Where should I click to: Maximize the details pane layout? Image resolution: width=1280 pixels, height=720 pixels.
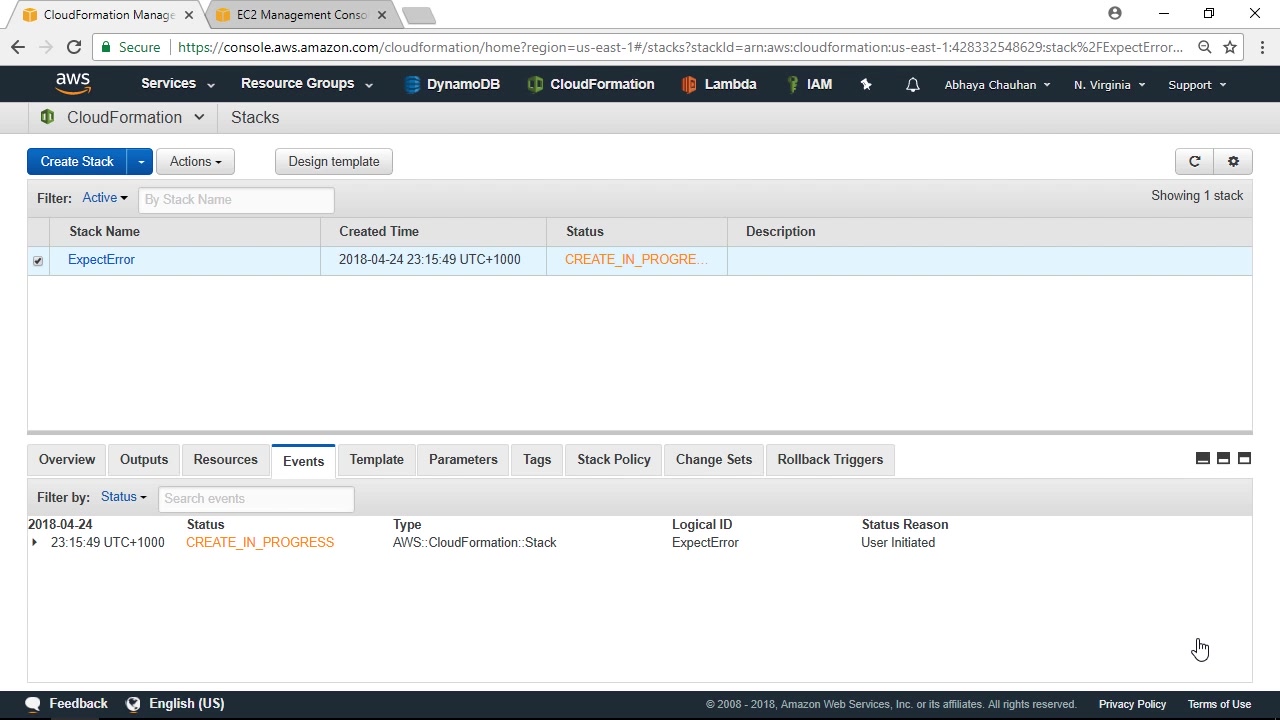tap(1244, 458)
